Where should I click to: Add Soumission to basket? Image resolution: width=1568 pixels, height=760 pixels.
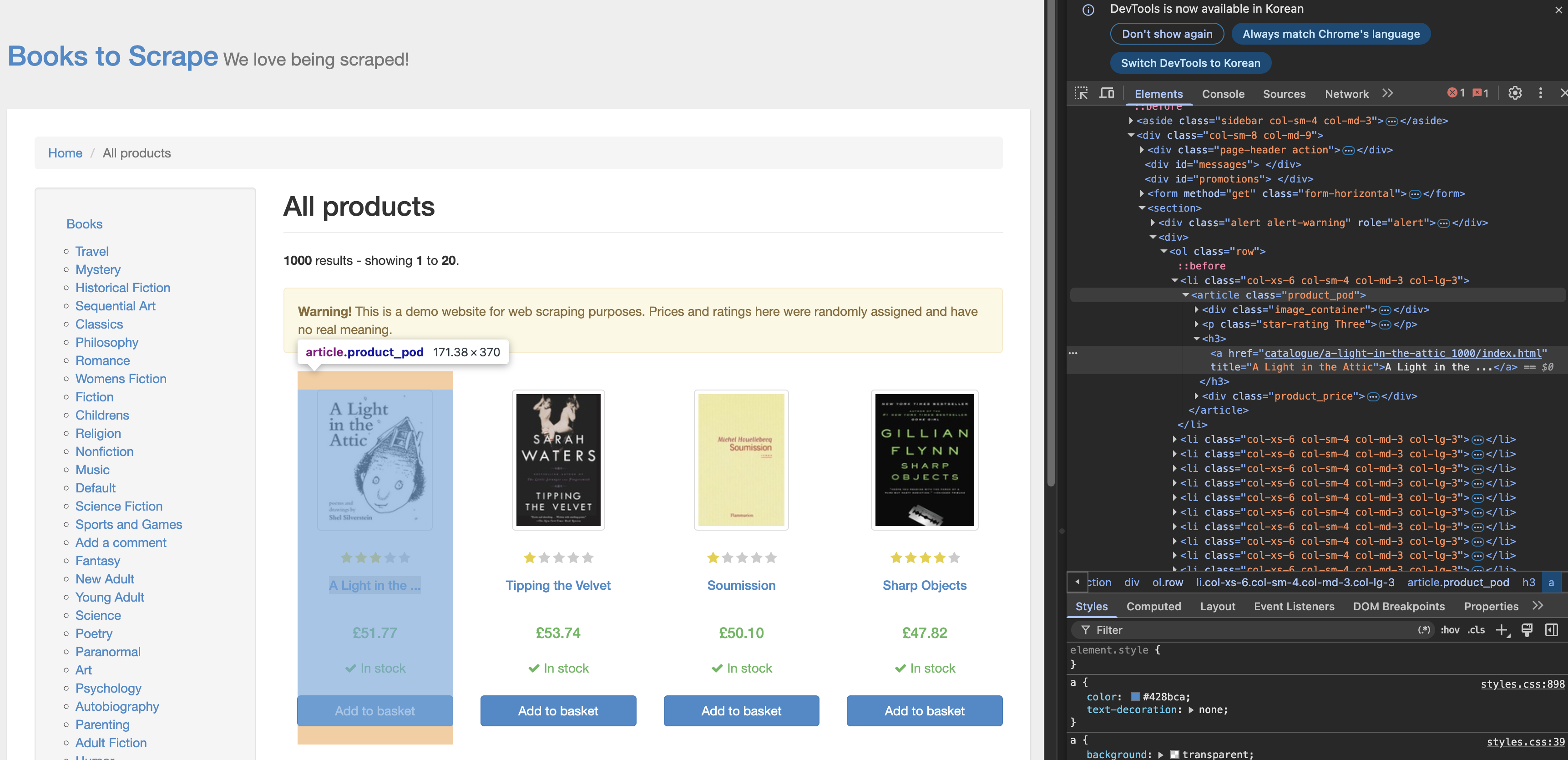[x=741, y=711]
